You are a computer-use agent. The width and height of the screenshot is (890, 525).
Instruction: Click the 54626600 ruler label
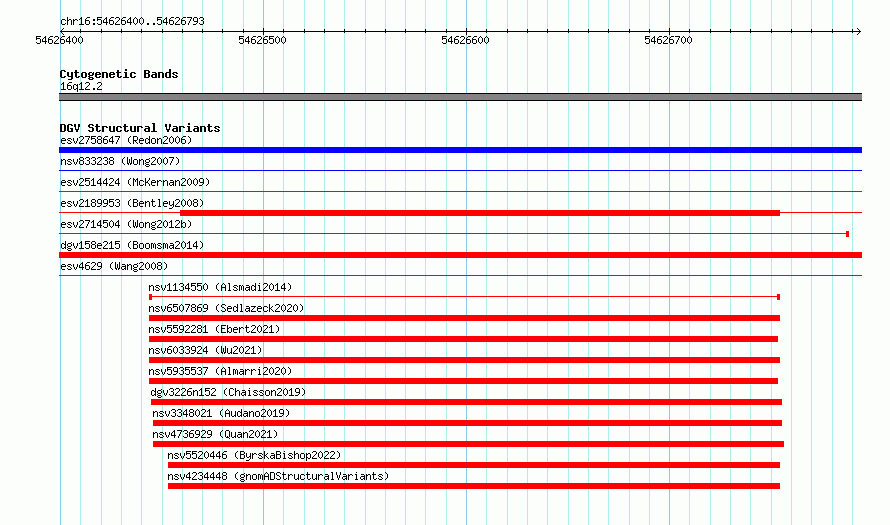point(465,40)
